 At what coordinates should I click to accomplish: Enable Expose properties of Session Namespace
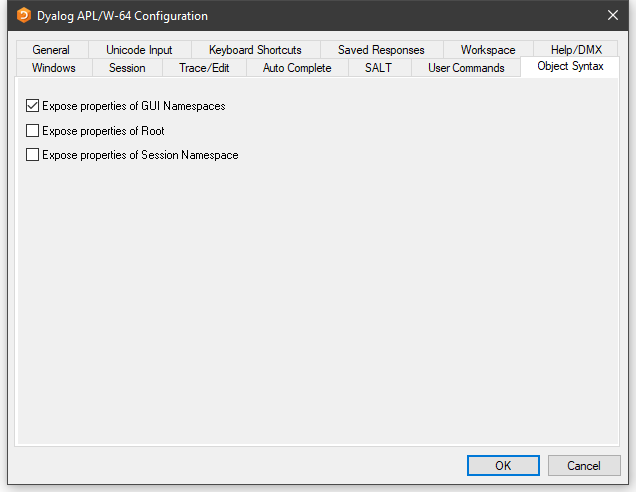(x=33, y=155)
